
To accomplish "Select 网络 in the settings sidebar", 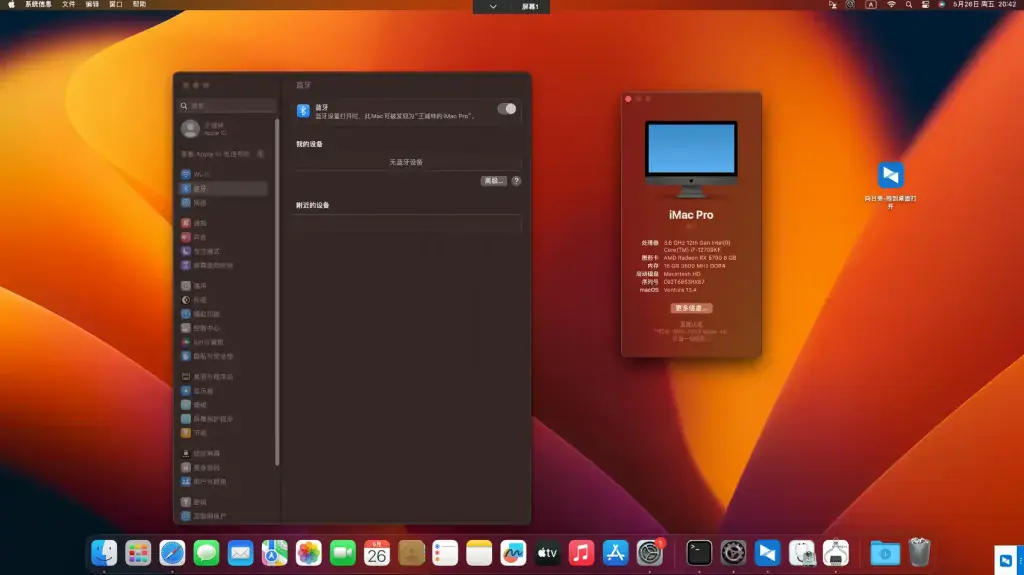I will [x=223, y=203].
